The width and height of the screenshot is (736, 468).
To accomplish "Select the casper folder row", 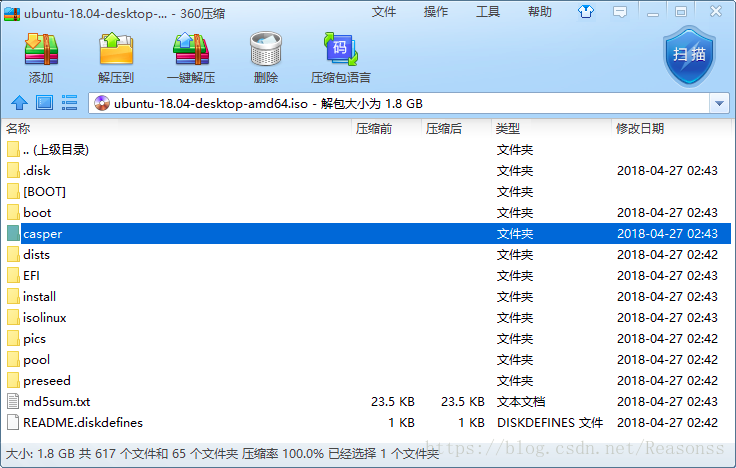I will (x=368, y=234).
